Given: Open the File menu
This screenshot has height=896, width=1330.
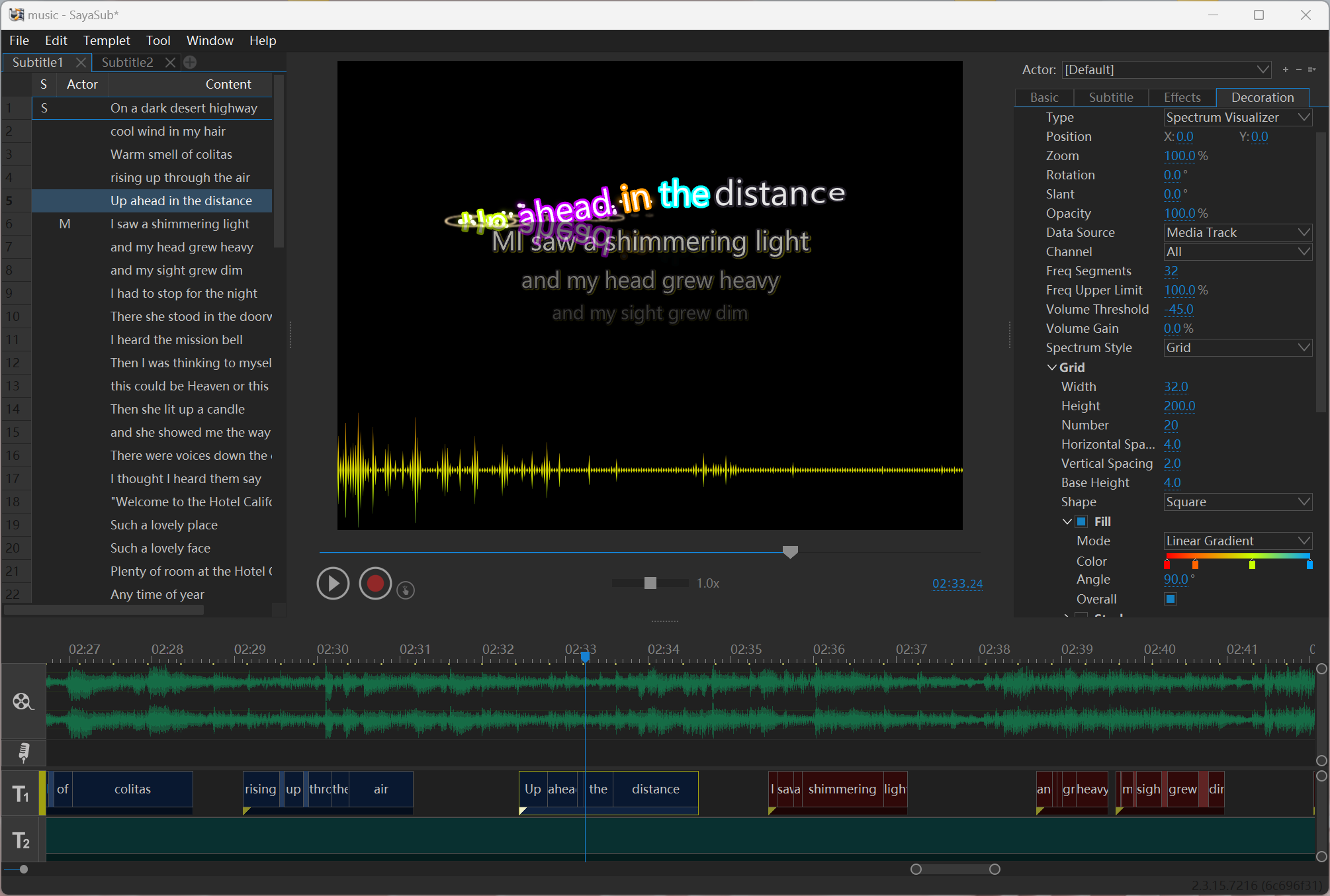Looking at the screenshot, I should click(x=19, y=40).
